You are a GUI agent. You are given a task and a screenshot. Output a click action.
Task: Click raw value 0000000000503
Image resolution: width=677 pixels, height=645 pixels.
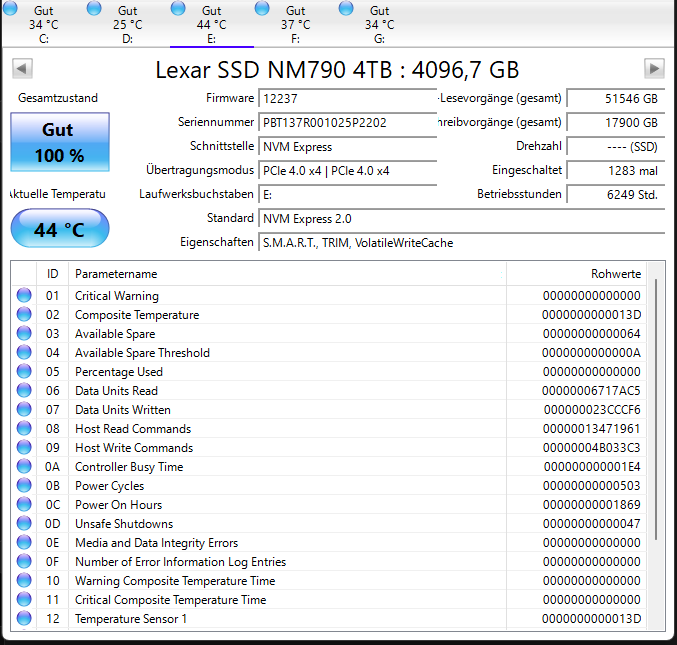[592, 486]
